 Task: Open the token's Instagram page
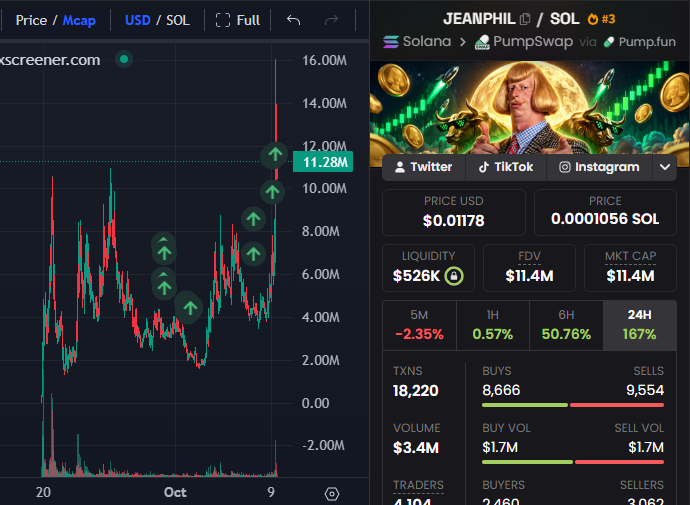(x=599, y=167)
